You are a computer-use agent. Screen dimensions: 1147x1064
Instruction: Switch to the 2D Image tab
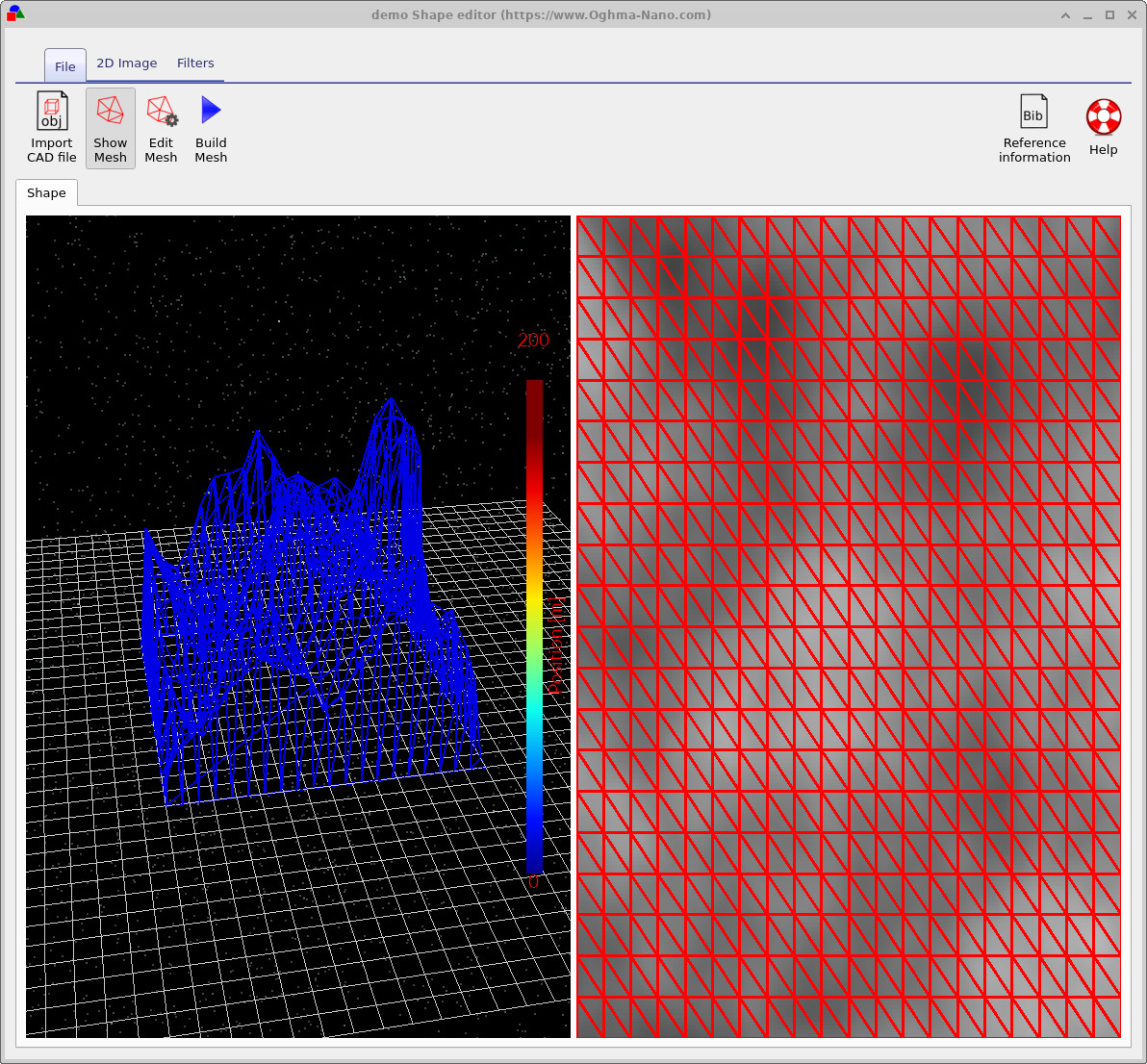126,63
